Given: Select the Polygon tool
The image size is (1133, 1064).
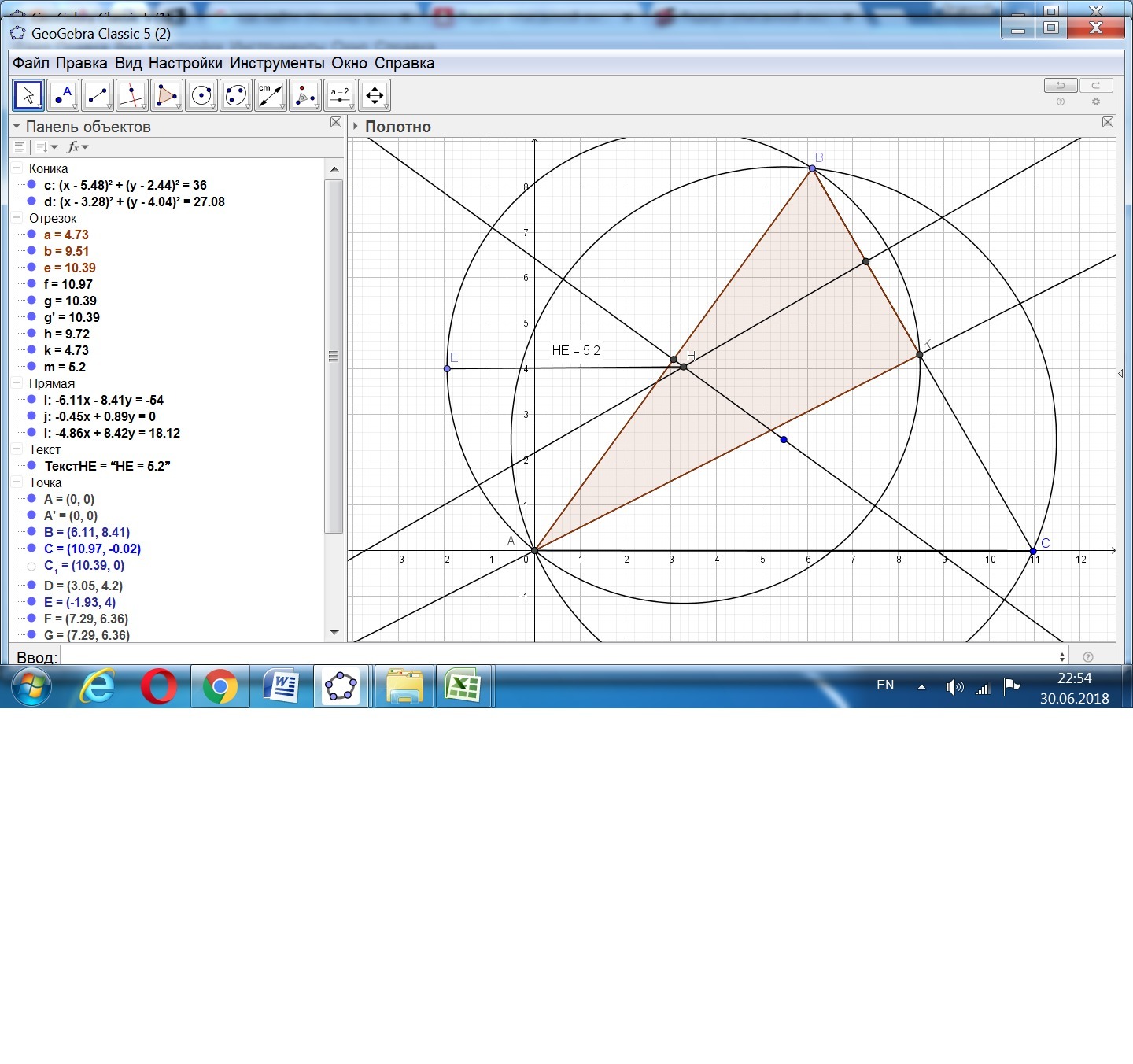Looking at the screenshot, I should tap(167, 95).
